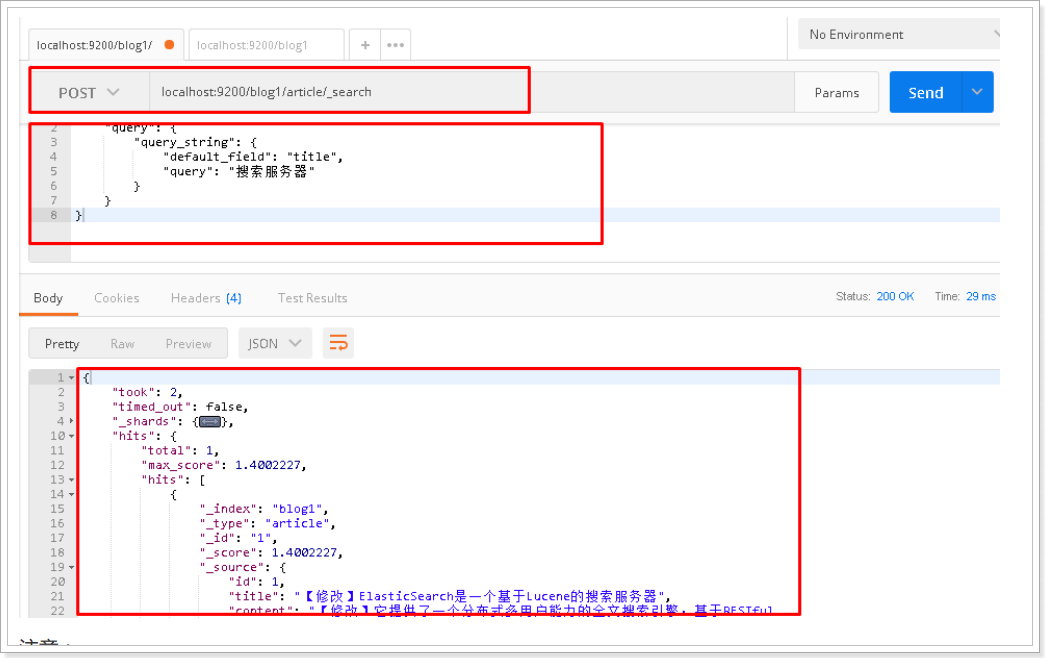Open the Send button dropdown arrow
Viewport: 1045px width, 658px height.
pyautogui.click(x=977, y=92)
